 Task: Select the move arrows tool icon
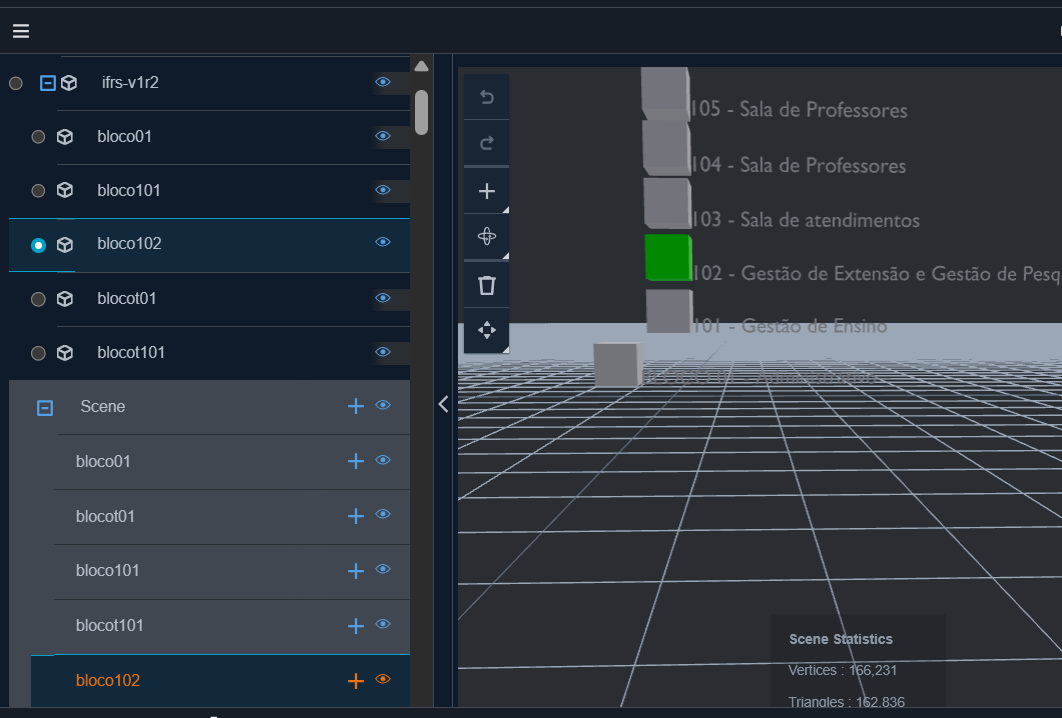tap(487, 330)
